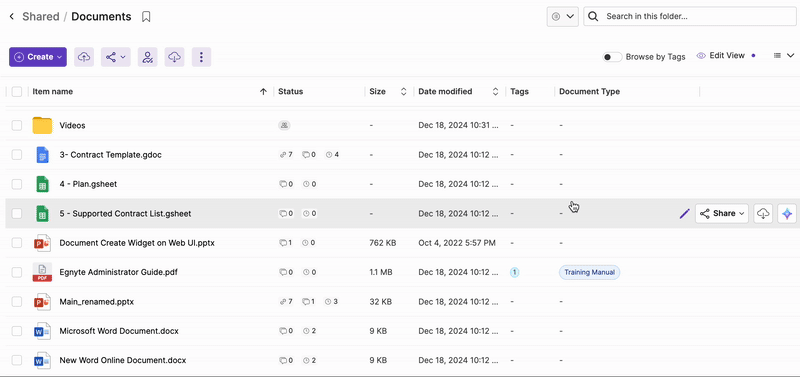The height and width of the screenshot is (377, 800).
Task: Click the shared users icon in Videos row
Action: [284, 125]
